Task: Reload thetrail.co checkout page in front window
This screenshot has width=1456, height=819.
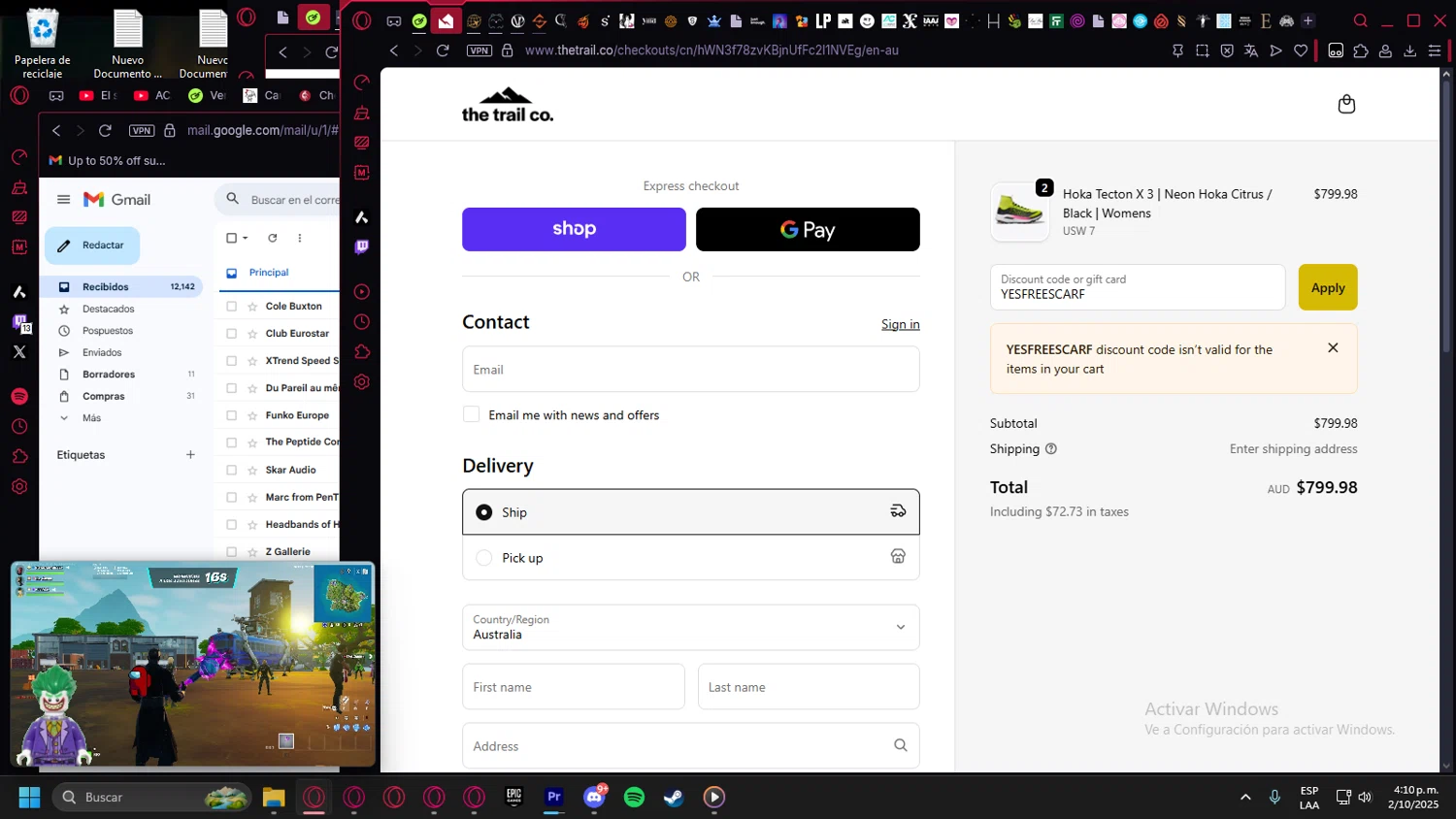Action: tap(443, 50)
